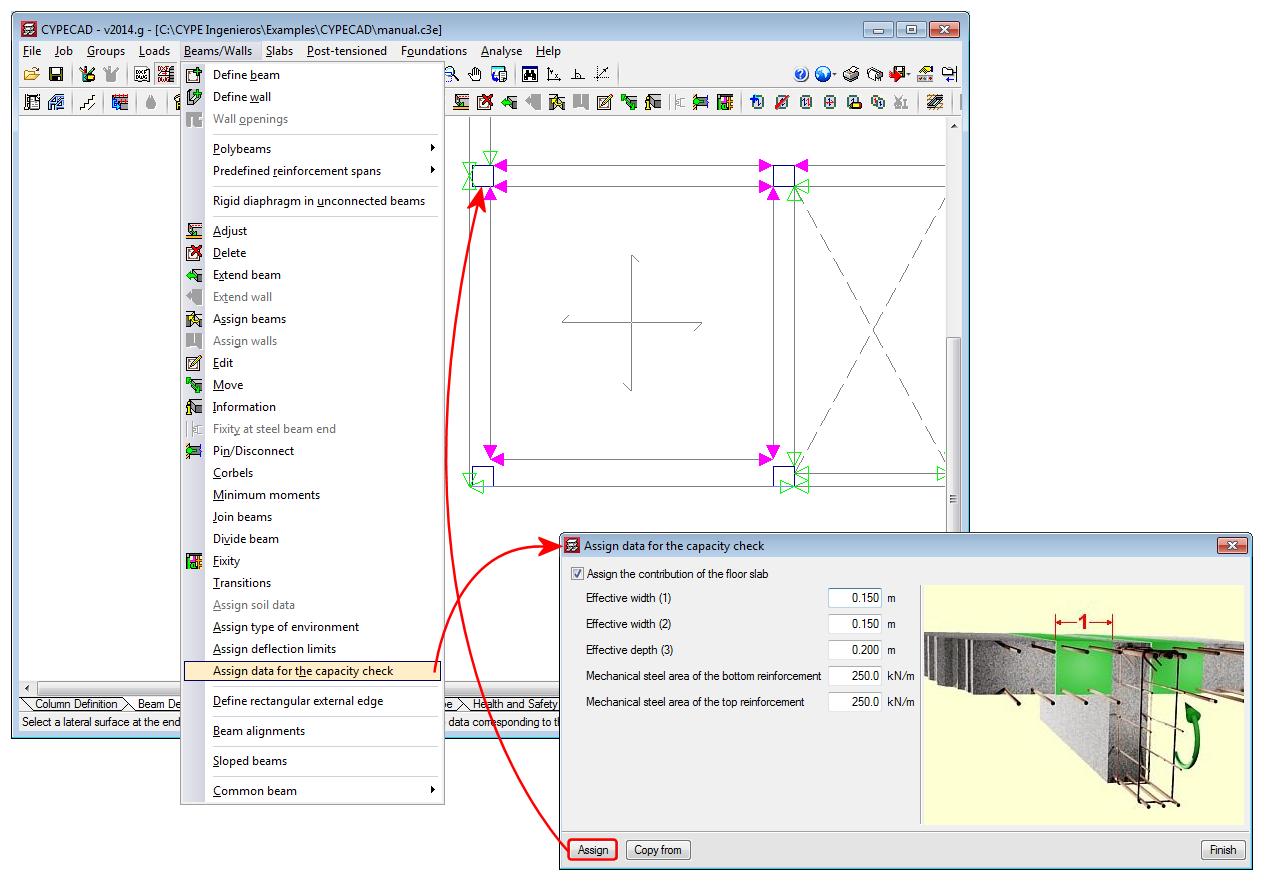Click the colored columns icon near Save
The image size is (1271, 895).
pos(87,74)
